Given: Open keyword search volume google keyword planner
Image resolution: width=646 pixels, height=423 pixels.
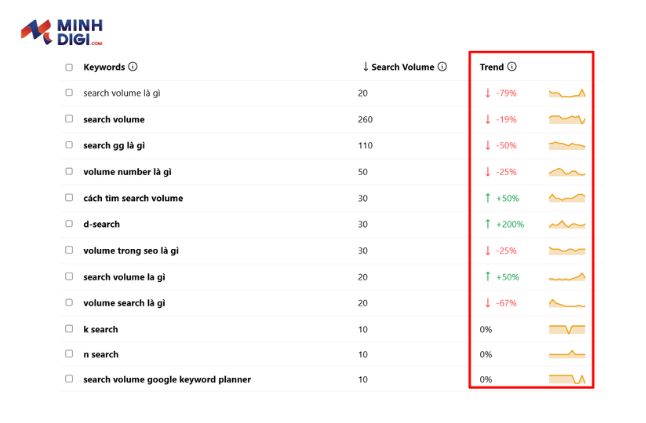Looking at the screenshot, I should pos(167,379).
